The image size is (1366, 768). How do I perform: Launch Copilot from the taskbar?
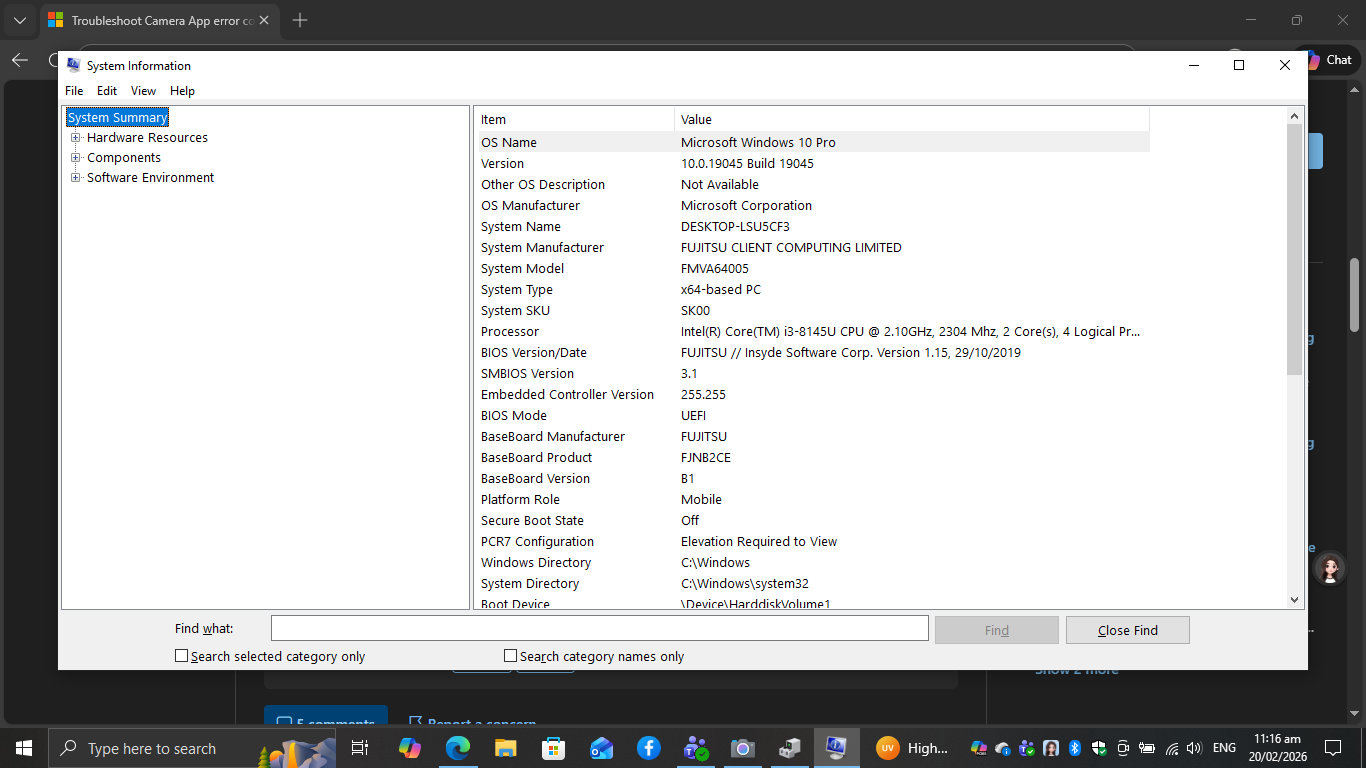(x=410, y=748)
